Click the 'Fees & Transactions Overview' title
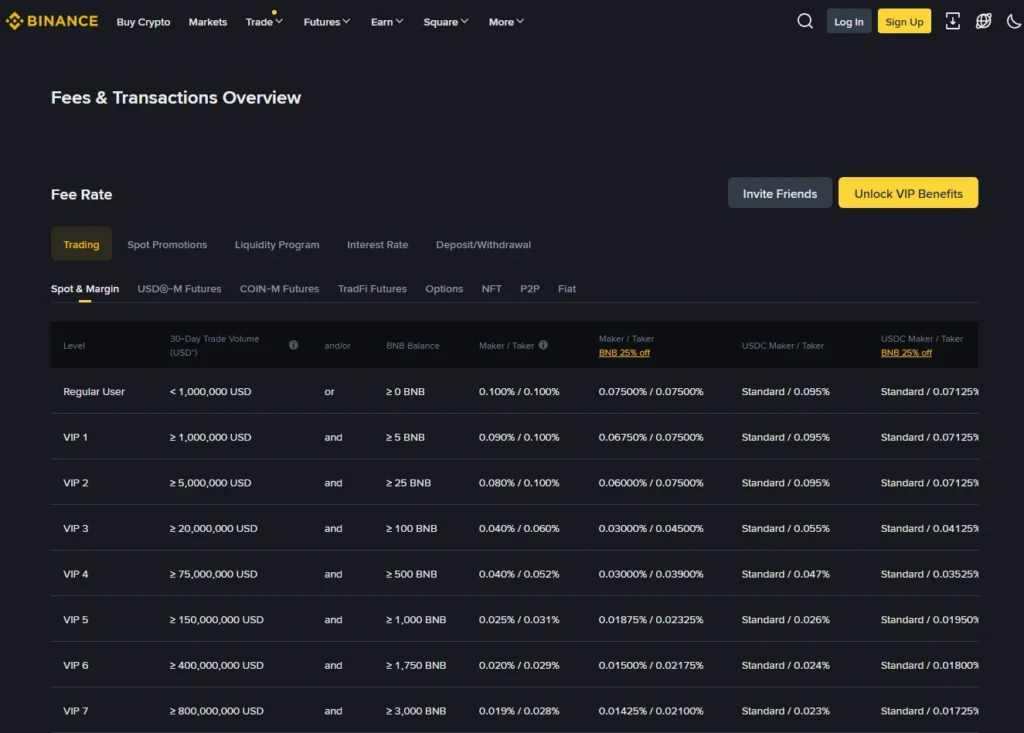This screenshot has width=1024, height=733. 176,97
